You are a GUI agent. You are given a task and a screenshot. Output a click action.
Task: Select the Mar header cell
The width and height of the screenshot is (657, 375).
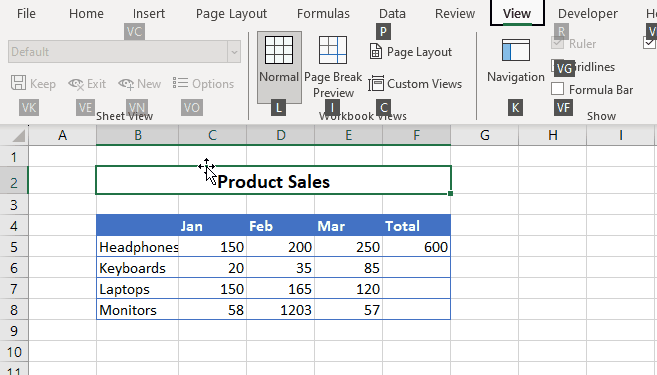[348, 226]
